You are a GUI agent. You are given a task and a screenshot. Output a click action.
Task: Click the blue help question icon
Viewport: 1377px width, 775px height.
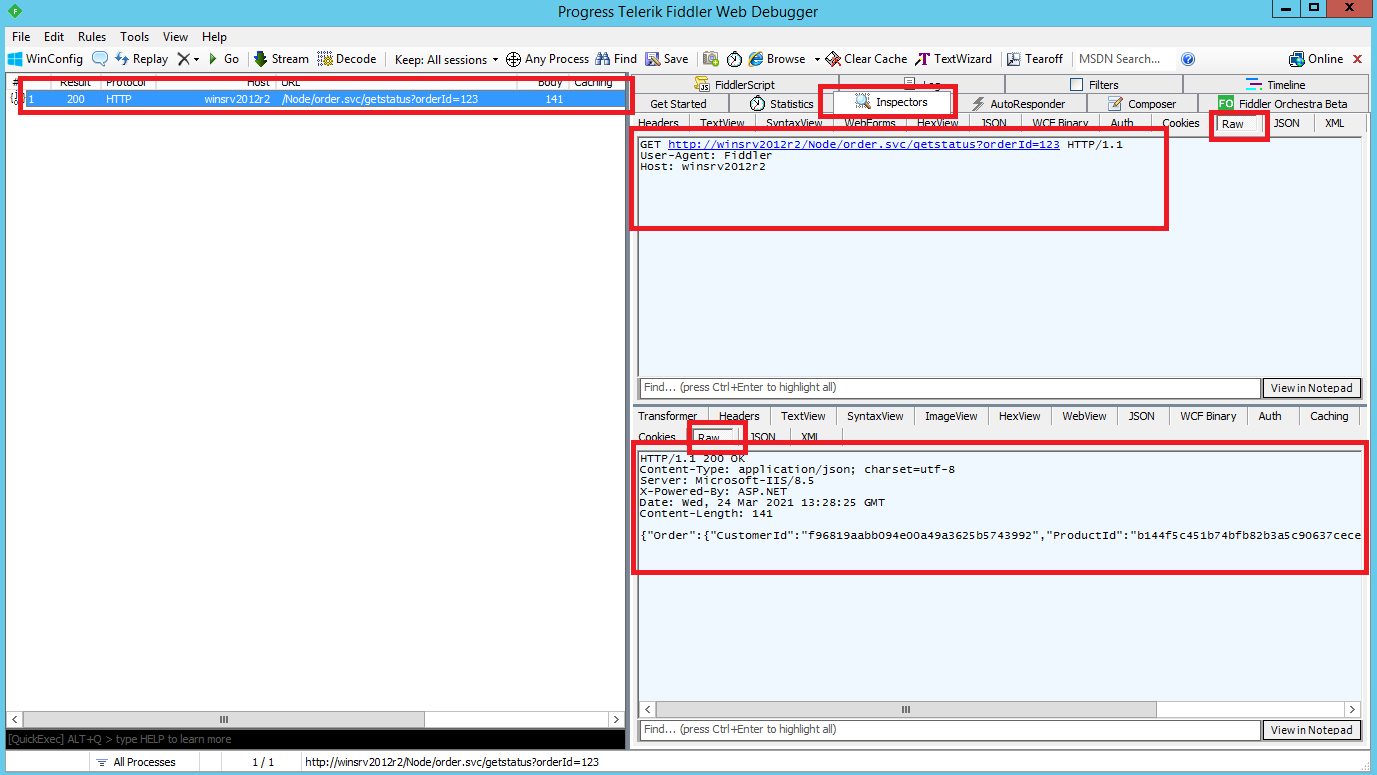coord(1188,59)
